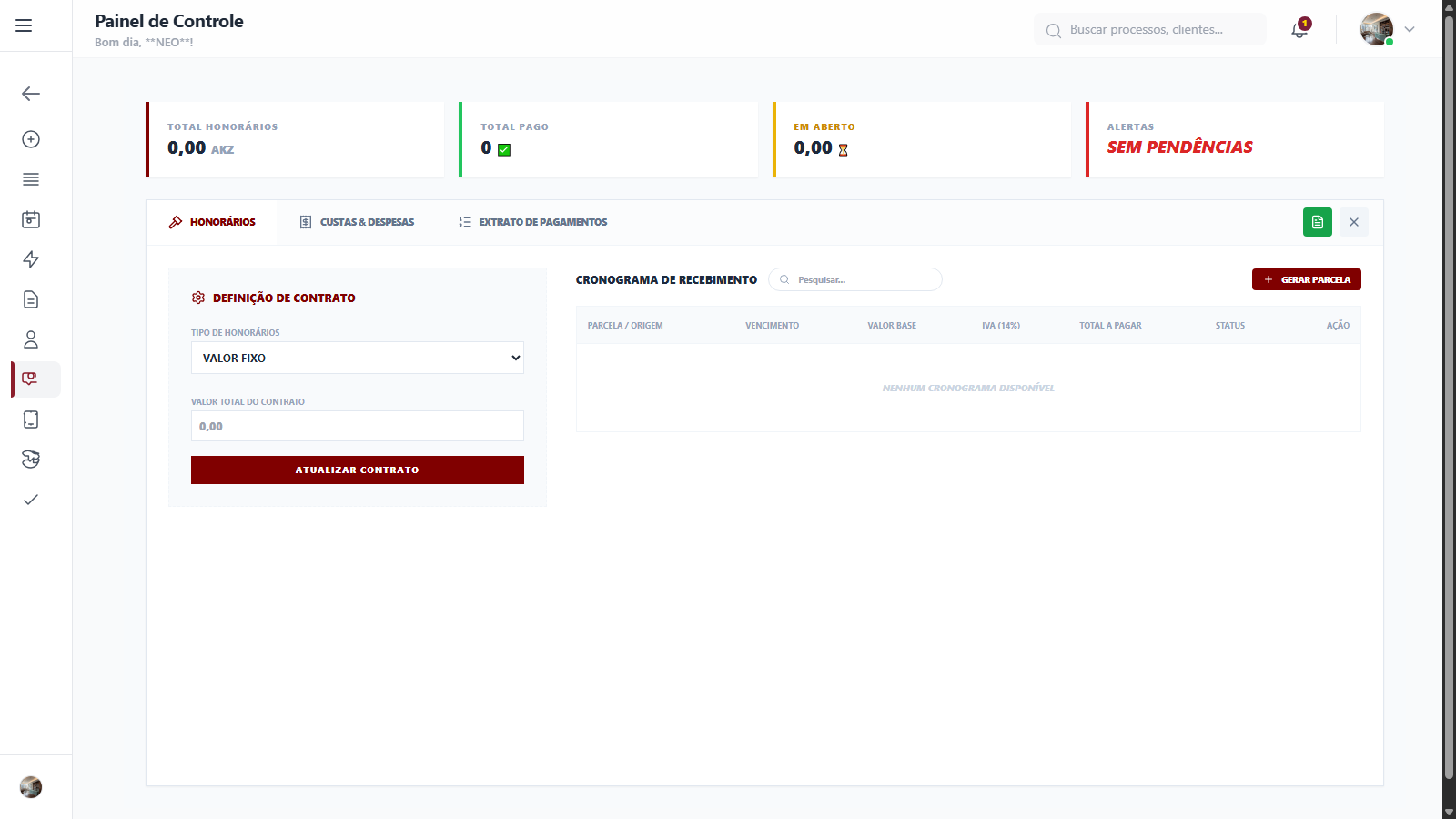Click the back arrow in the sidebar
The width and height of the screenshot is (1456, 819).
pyautogui.click(x=31, y=94)
